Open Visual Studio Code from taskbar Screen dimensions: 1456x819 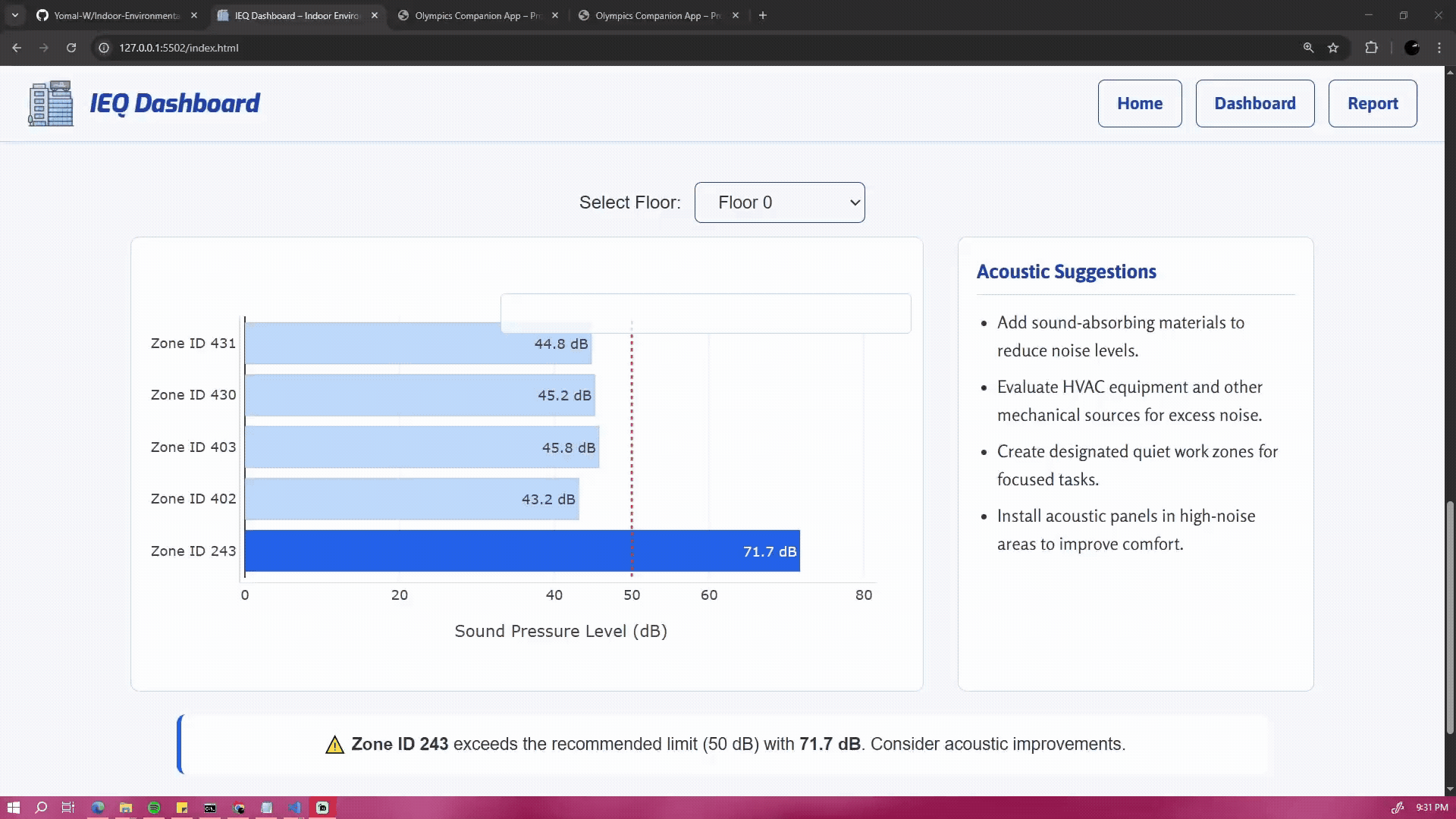(x=294, y=808)
